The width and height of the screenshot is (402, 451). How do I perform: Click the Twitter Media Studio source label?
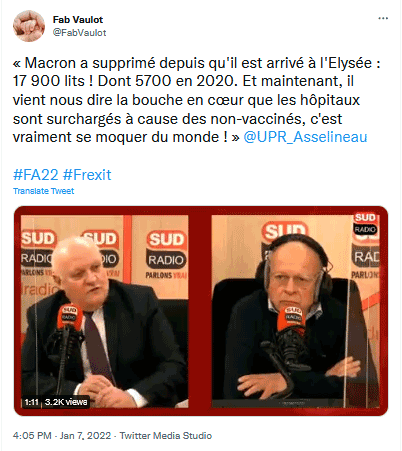pos(166,436)
